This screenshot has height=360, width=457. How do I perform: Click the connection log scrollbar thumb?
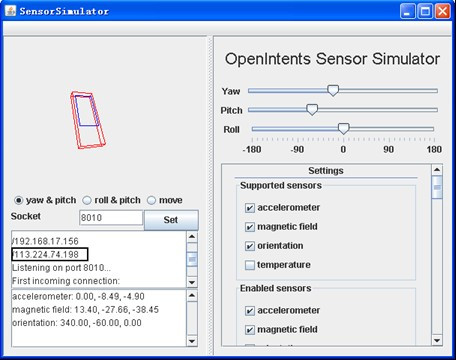192,259
